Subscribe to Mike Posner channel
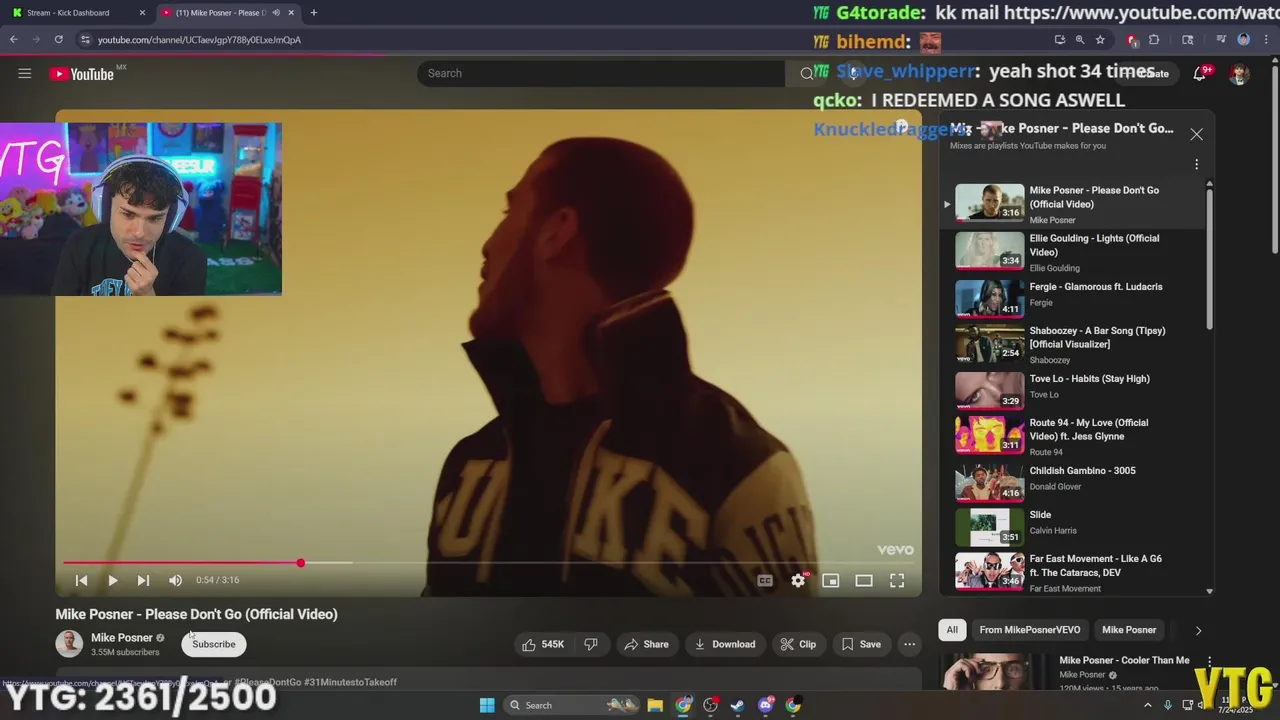The image size is (1280, 720). click(x=213, y=644)
